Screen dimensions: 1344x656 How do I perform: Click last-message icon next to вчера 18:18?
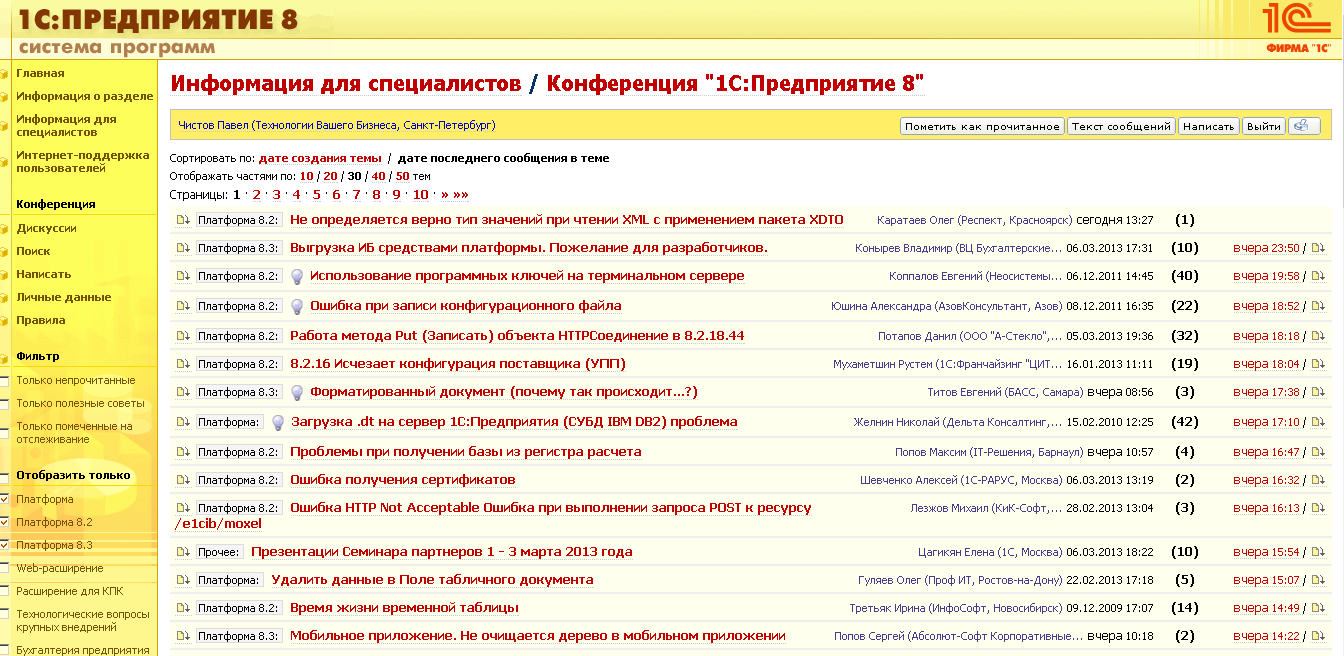pyautogui.click(x=1317, y=336)
